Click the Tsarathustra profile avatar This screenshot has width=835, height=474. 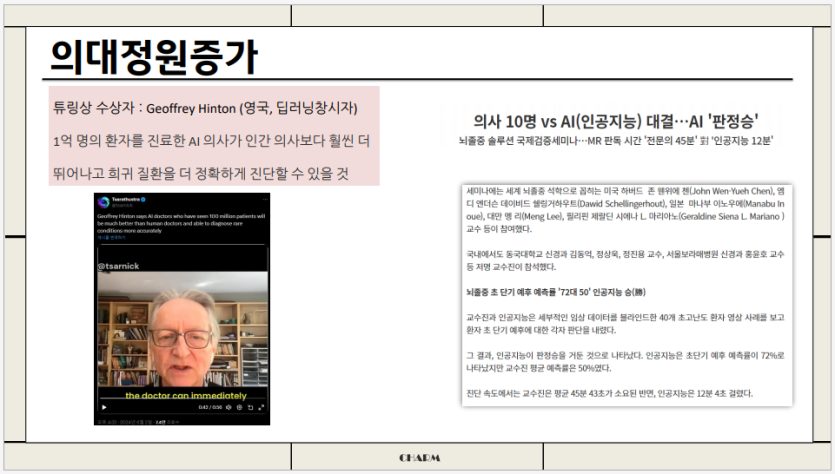(x=104, y=202)
